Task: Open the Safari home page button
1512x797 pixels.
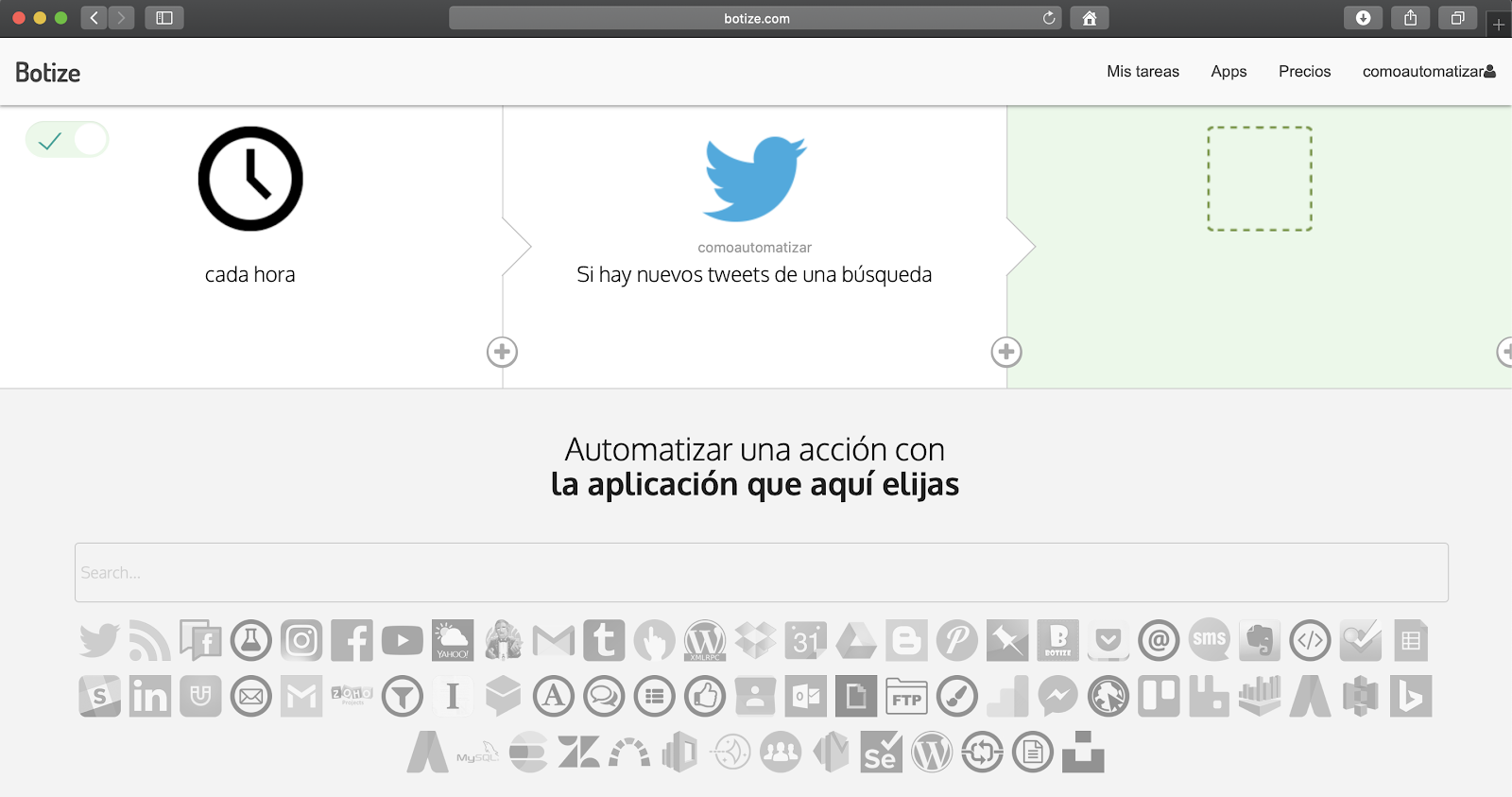Action: (x=1090, y=18)
